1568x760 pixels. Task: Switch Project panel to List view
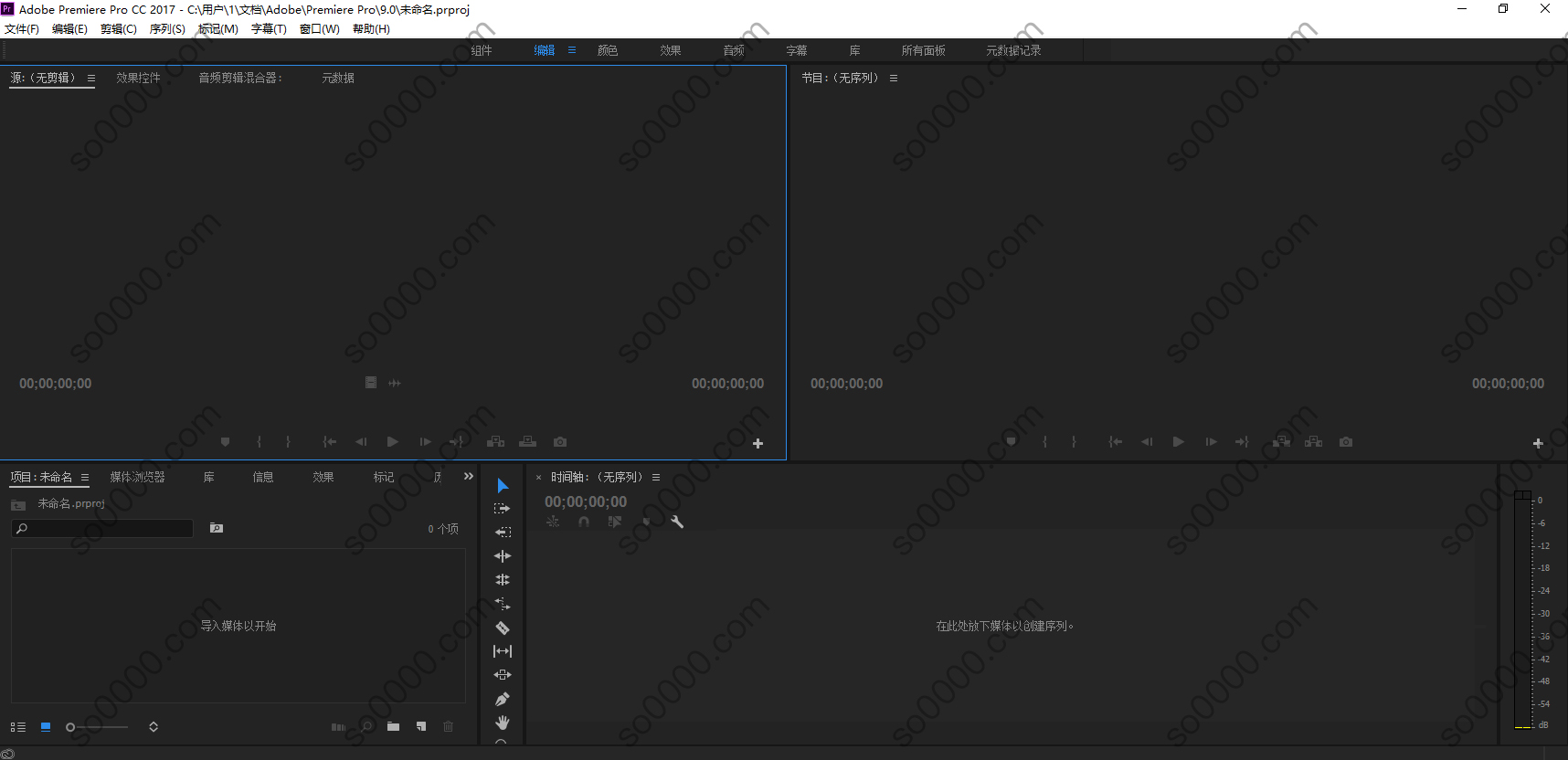coord(18,727)
